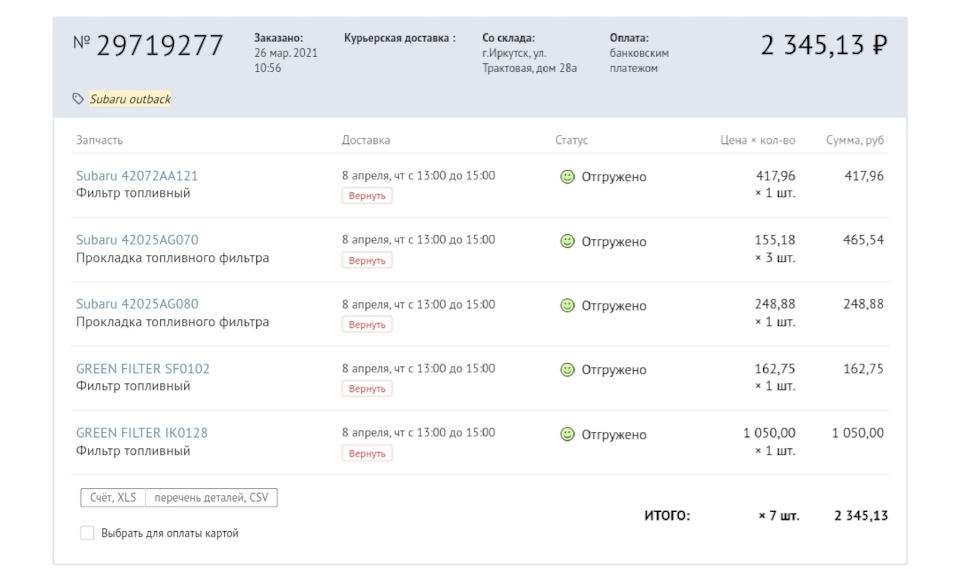Click smiley status icon for GREEN FILTER SF0102
The width and height of the screenshot is (960, 569).
pos(567,370)
